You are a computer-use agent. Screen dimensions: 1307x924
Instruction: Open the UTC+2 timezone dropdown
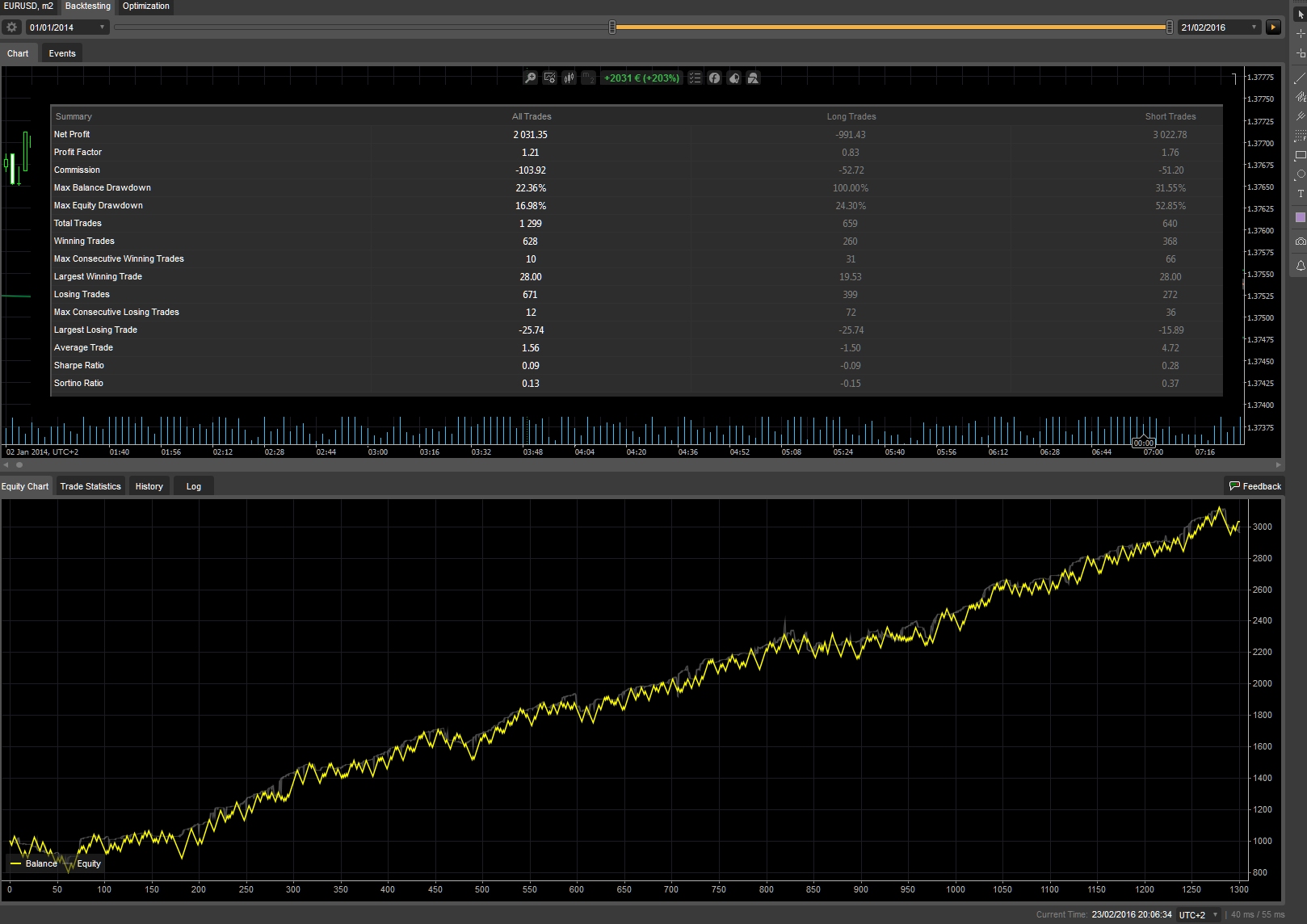tap(1199, 915)
